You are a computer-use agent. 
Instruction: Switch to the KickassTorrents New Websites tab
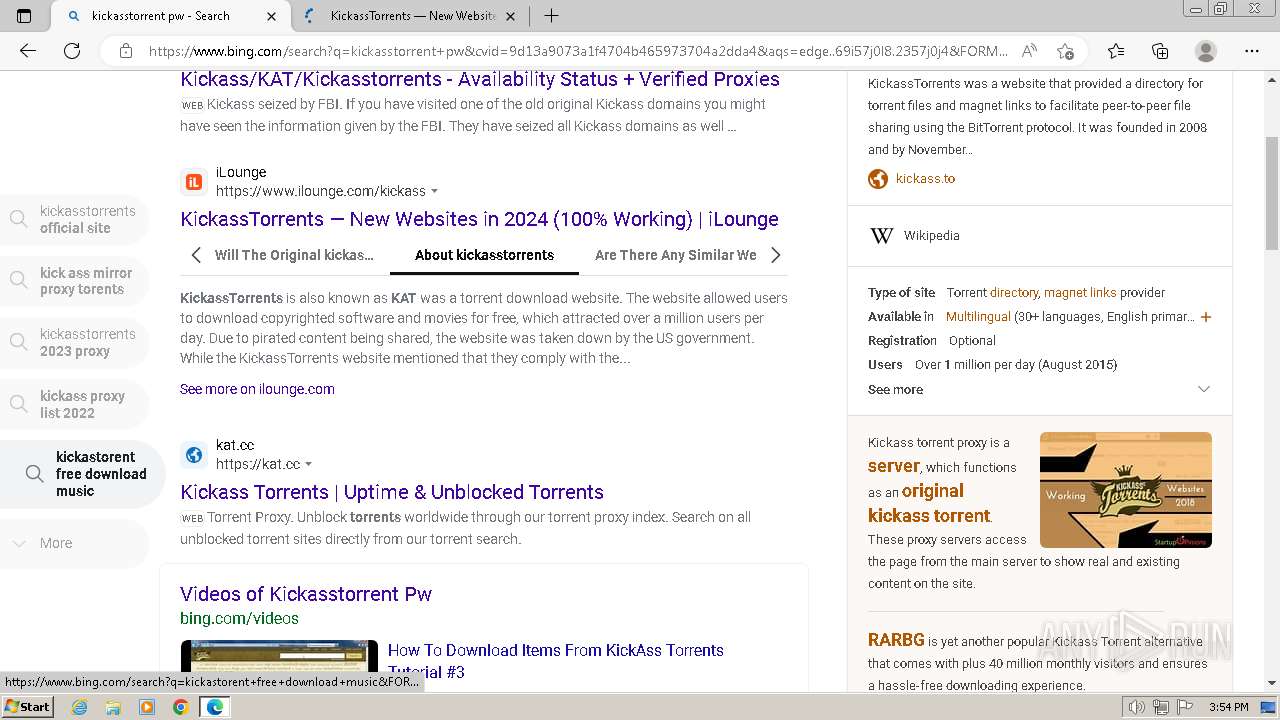tap(410, 16)
